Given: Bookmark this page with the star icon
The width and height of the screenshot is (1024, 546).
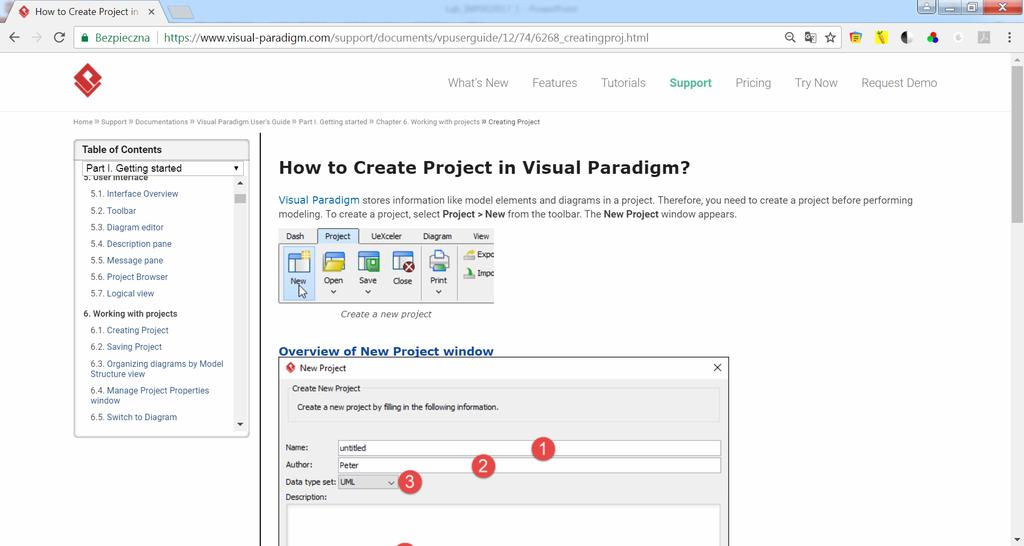Looking at the screenshot, I should (830, 38).
